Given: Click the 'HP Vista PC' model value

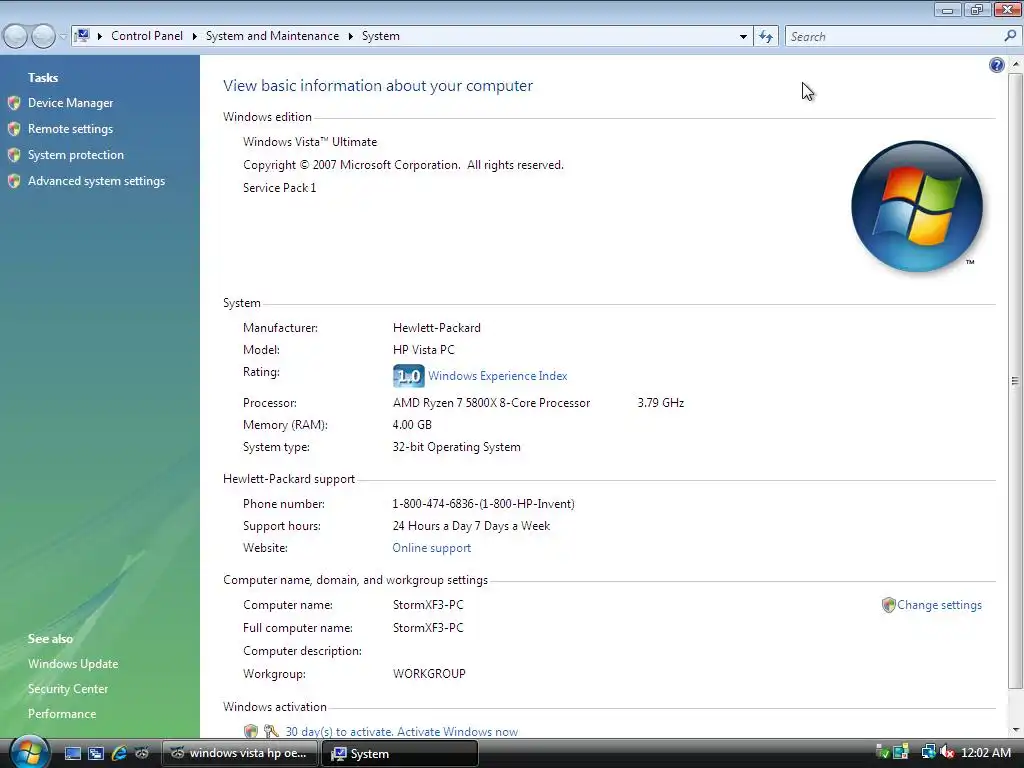Looking at the screenshot, I should click(424, 350).
